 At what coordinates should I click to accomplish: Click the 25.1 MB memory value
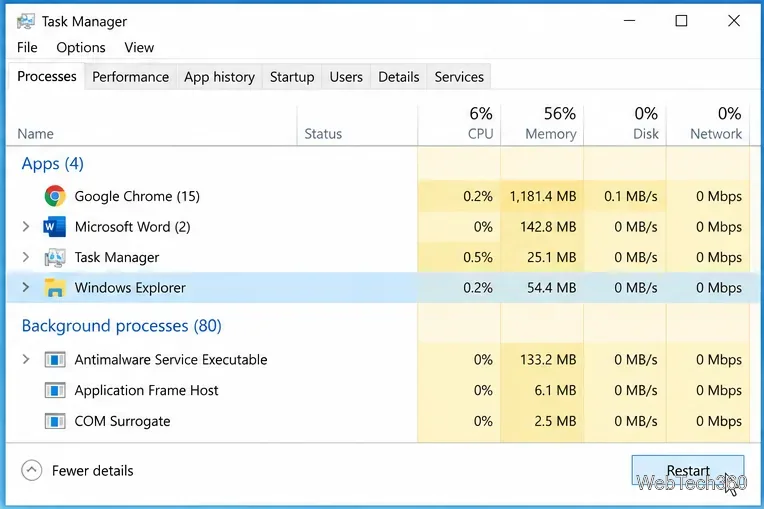(x=552, y=257)
